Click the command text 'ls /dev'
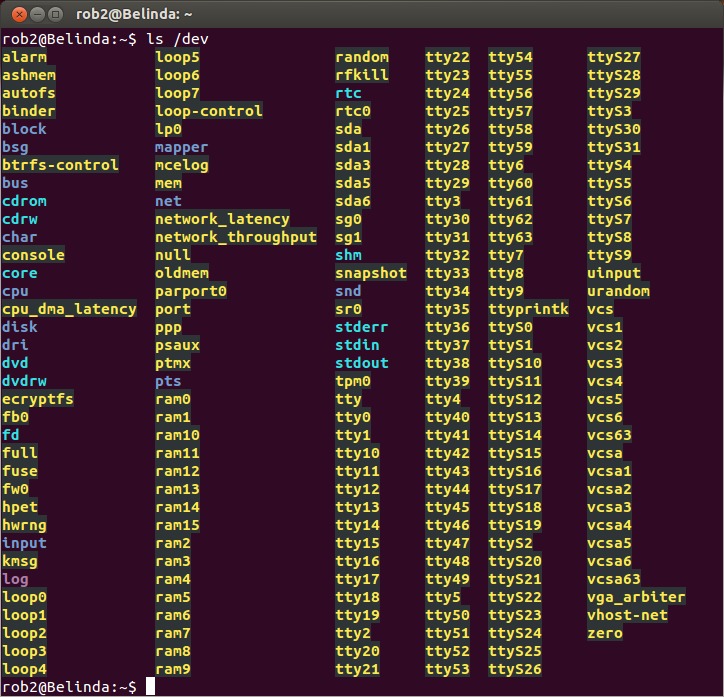 point(177,39)
